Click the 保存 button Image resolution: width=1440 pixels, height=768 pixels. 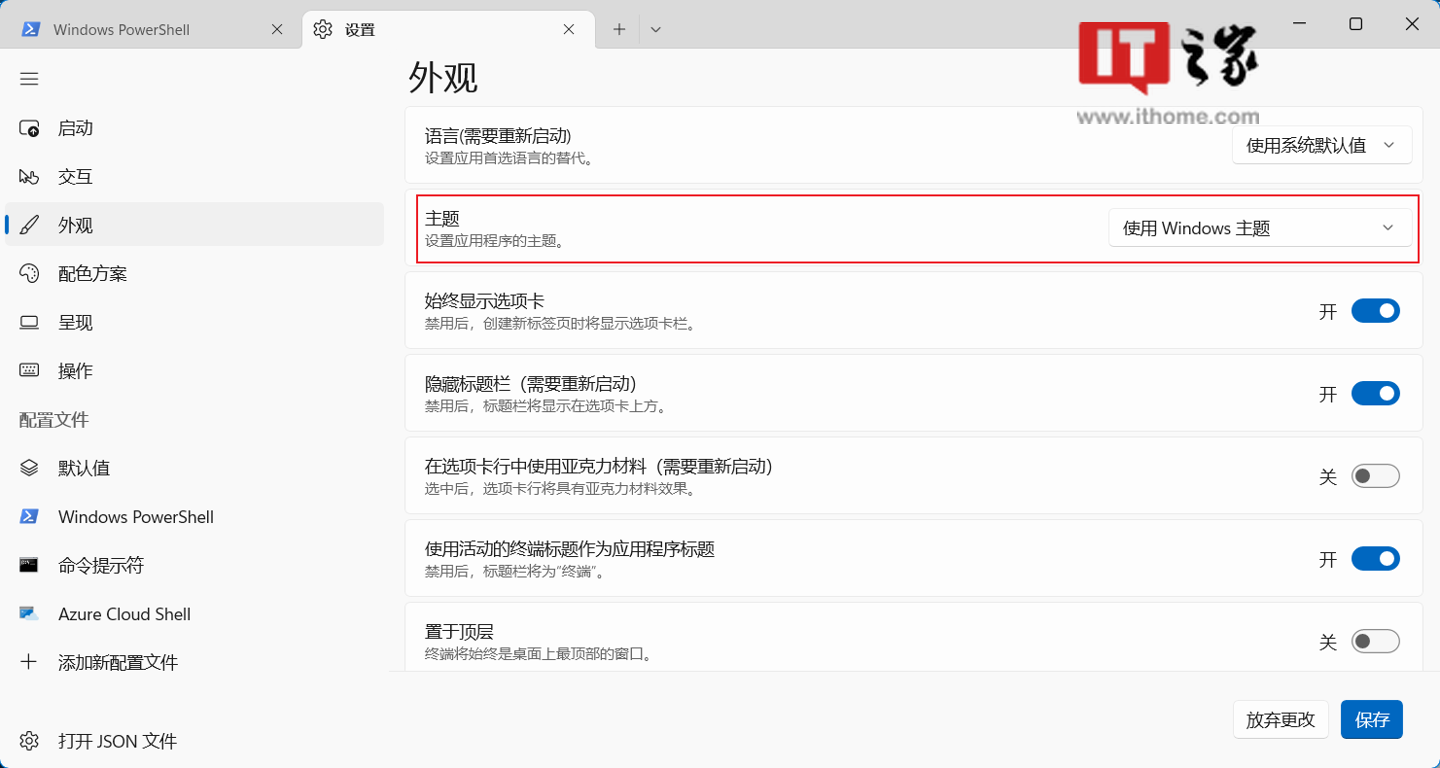click(x=1372, y=720)
